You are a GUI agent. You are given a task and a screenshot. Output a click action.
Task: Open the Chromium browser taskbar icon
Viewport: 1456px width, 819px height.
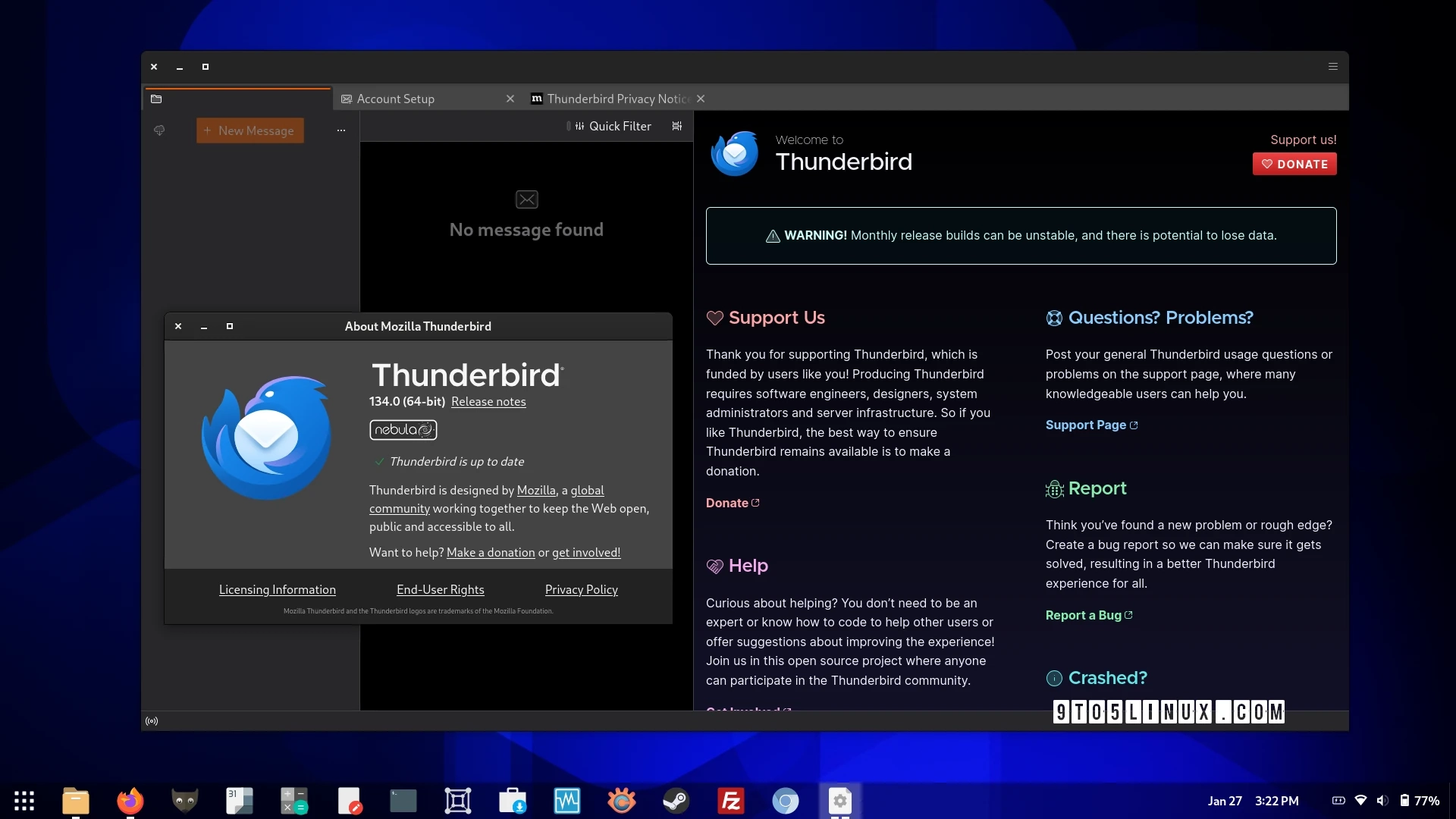[x=786, y=801]
